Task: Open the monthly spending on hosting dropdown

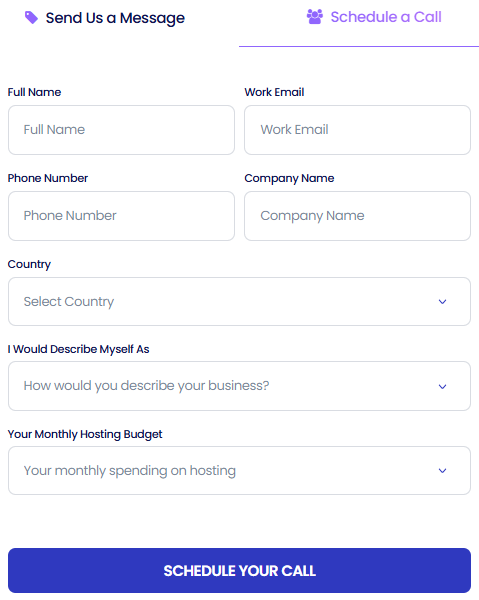Action: tap(240, 471)
